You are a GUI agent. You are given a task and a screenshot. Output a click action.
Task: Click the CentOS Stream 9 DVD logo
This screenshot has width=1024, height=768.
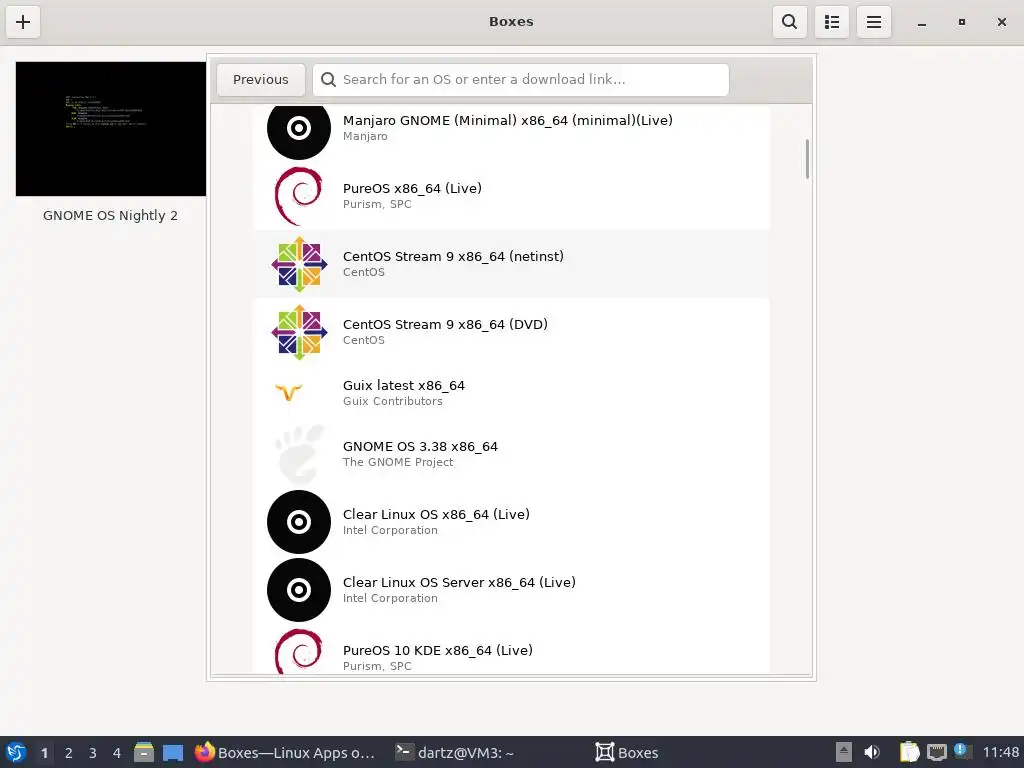coord(299,332)
